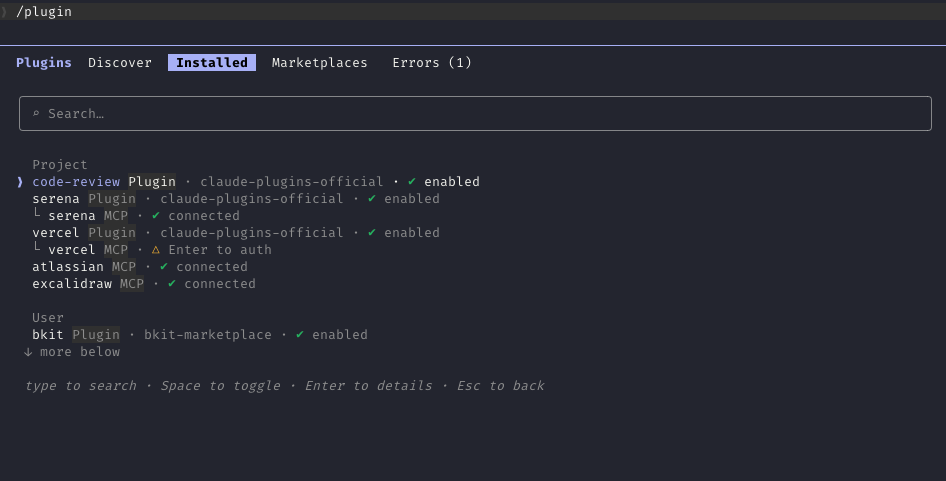Click the 'Enter to details' hint
Screen dimensions: 946x481
pyautogui.click(x=369, y=386)
